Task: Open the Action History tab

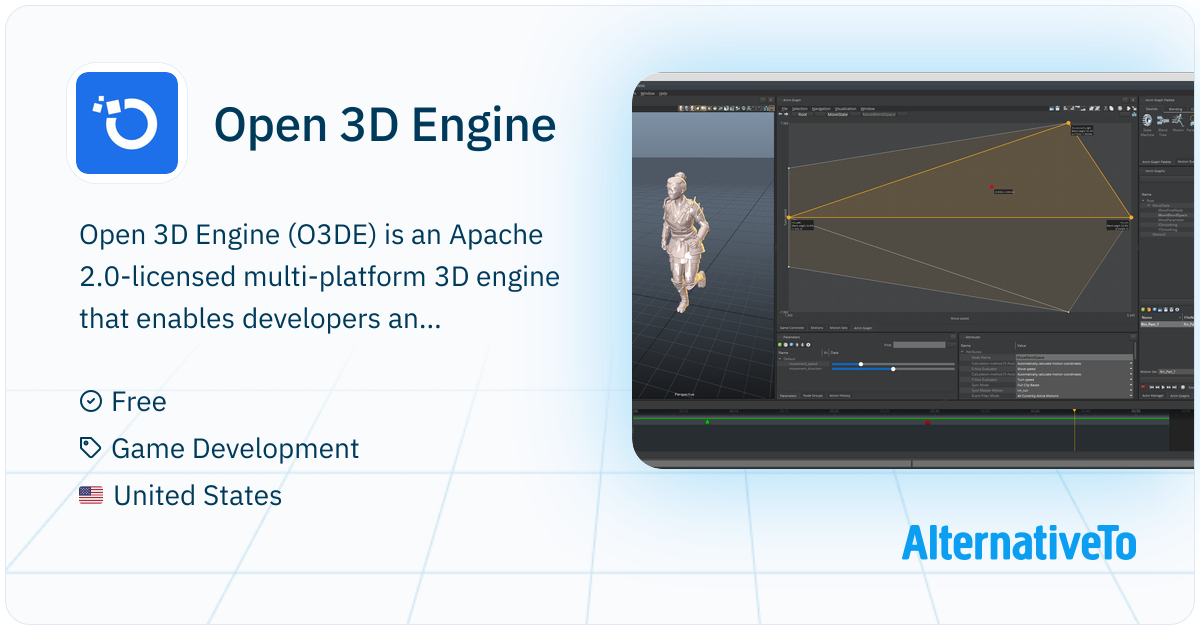Action: coord(840,396)
